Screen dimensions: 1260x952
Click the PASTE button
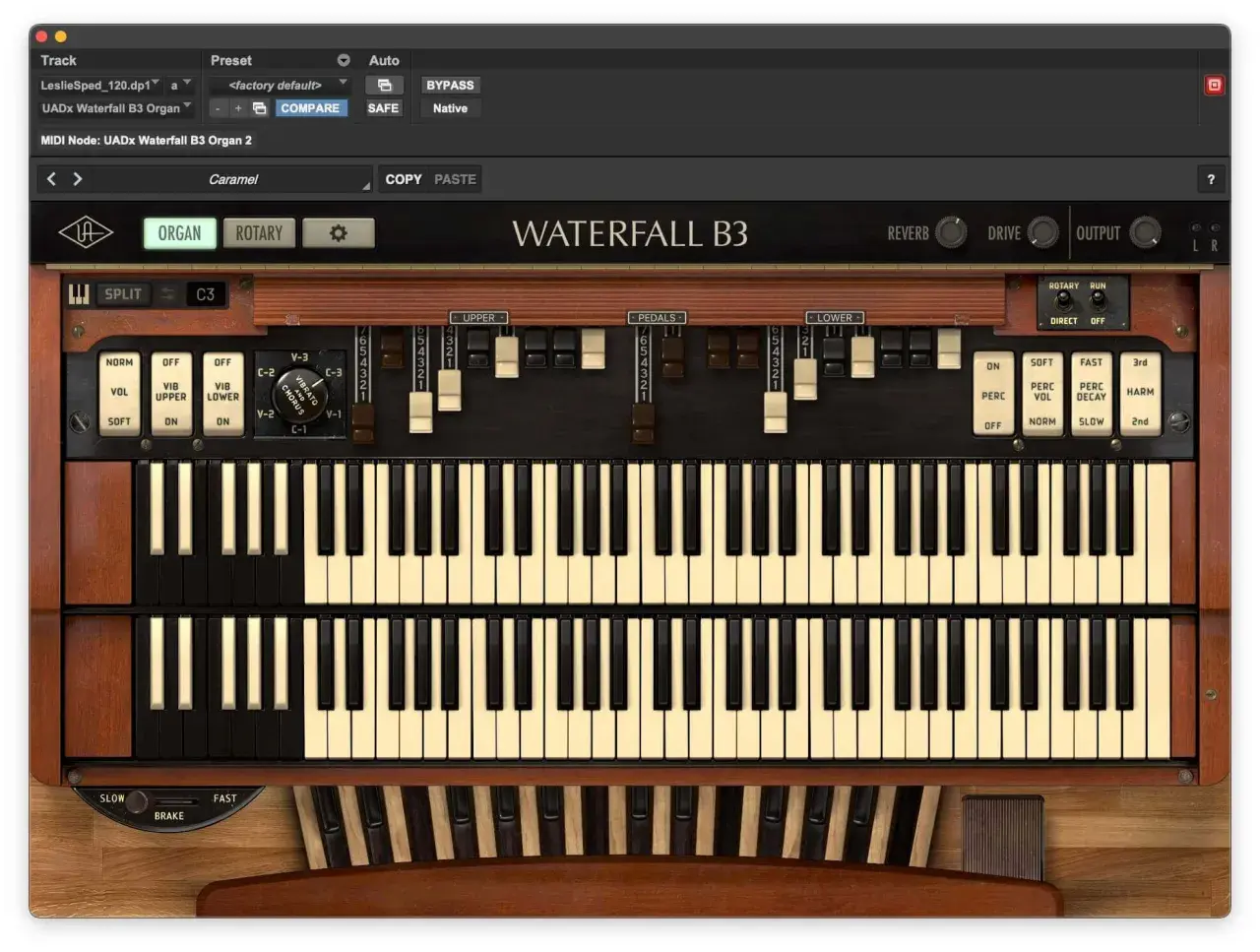coord(455,179)
